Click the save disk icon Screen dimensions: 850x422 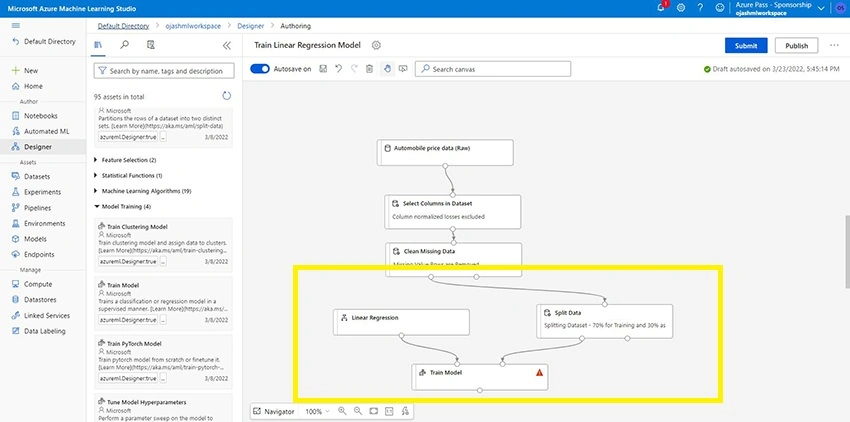(323, 69)
